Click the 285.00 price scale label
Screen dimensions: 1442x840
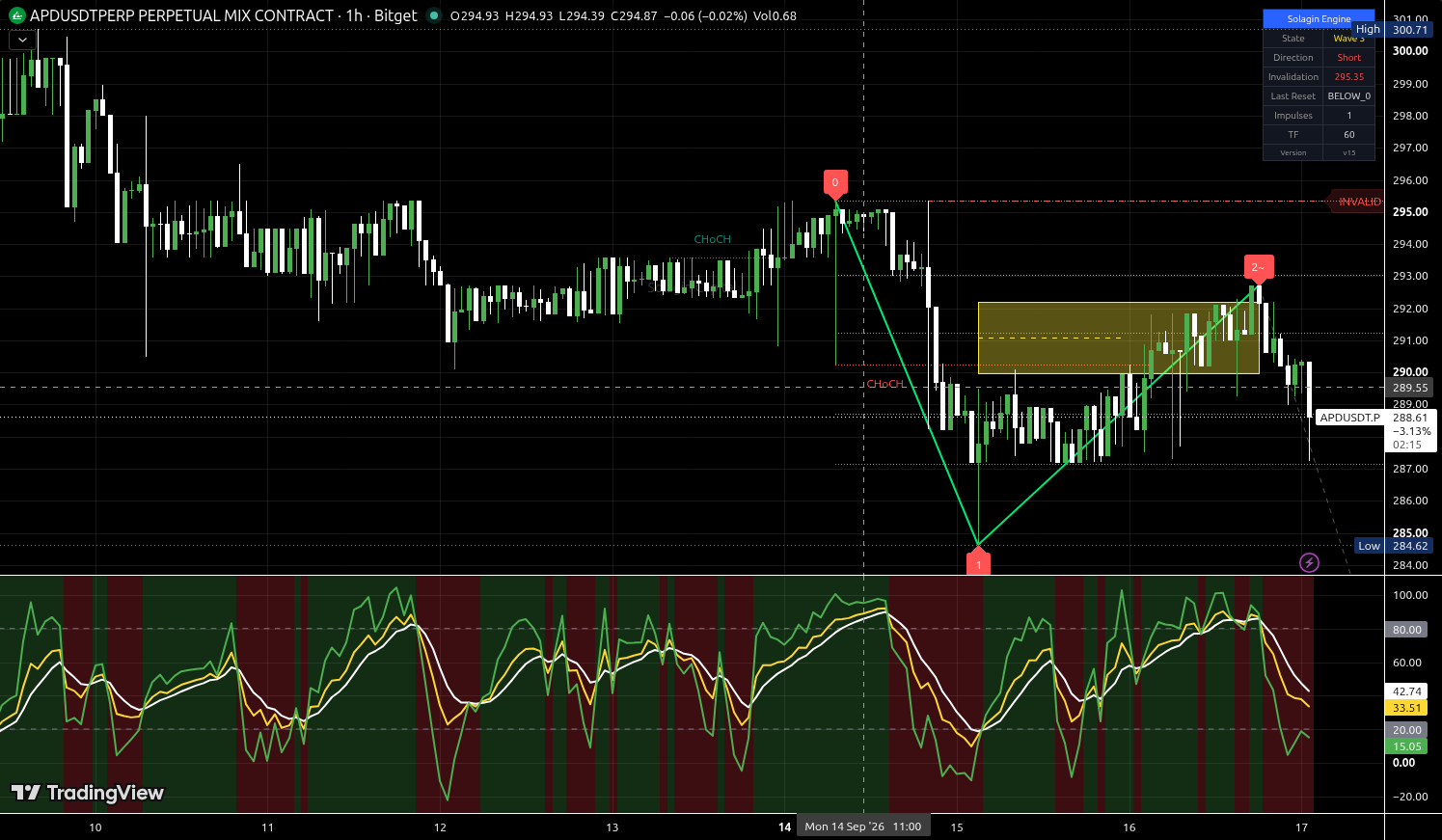[x=1410, y=532]
